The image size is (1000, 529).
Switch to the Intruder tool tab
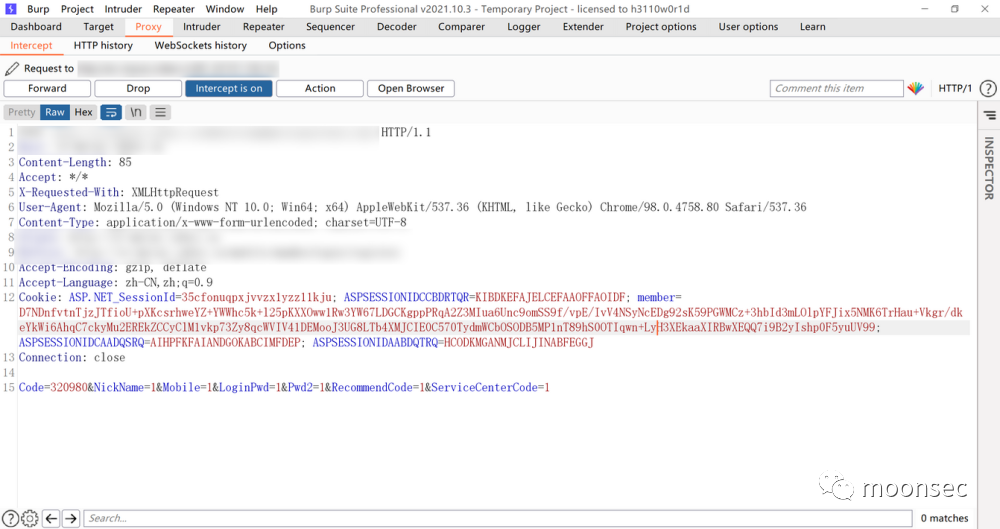click(x=202, y=27)
